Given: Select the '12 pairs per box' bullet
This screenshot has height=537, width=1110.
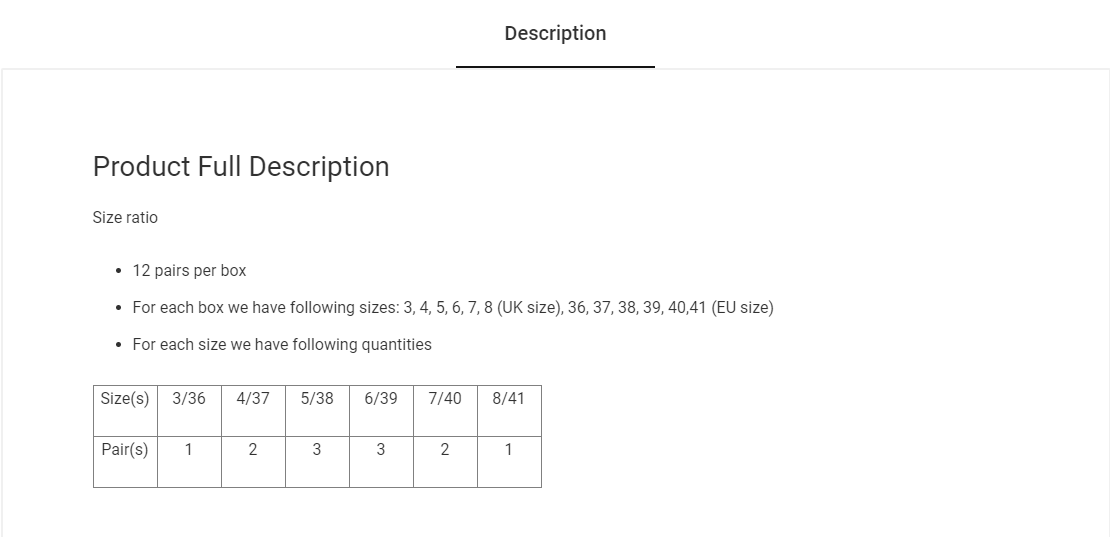Looking at the screenshot, I should pos(189,271).
